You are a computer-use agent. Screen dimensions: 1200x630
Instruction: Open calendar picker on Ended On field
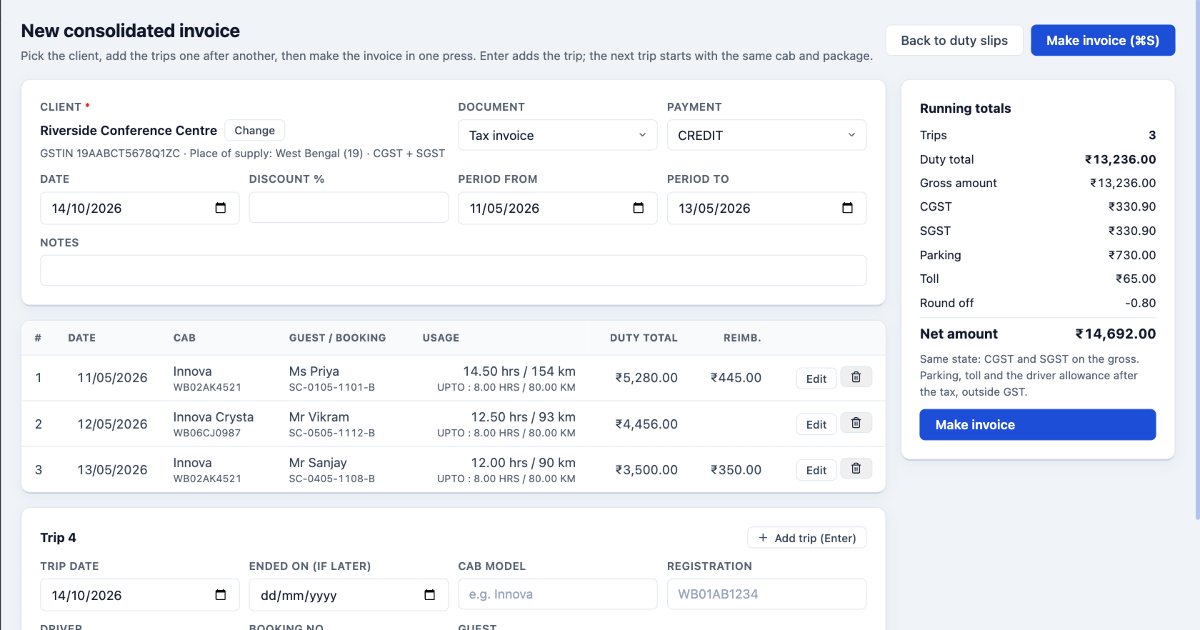(430, 594)
